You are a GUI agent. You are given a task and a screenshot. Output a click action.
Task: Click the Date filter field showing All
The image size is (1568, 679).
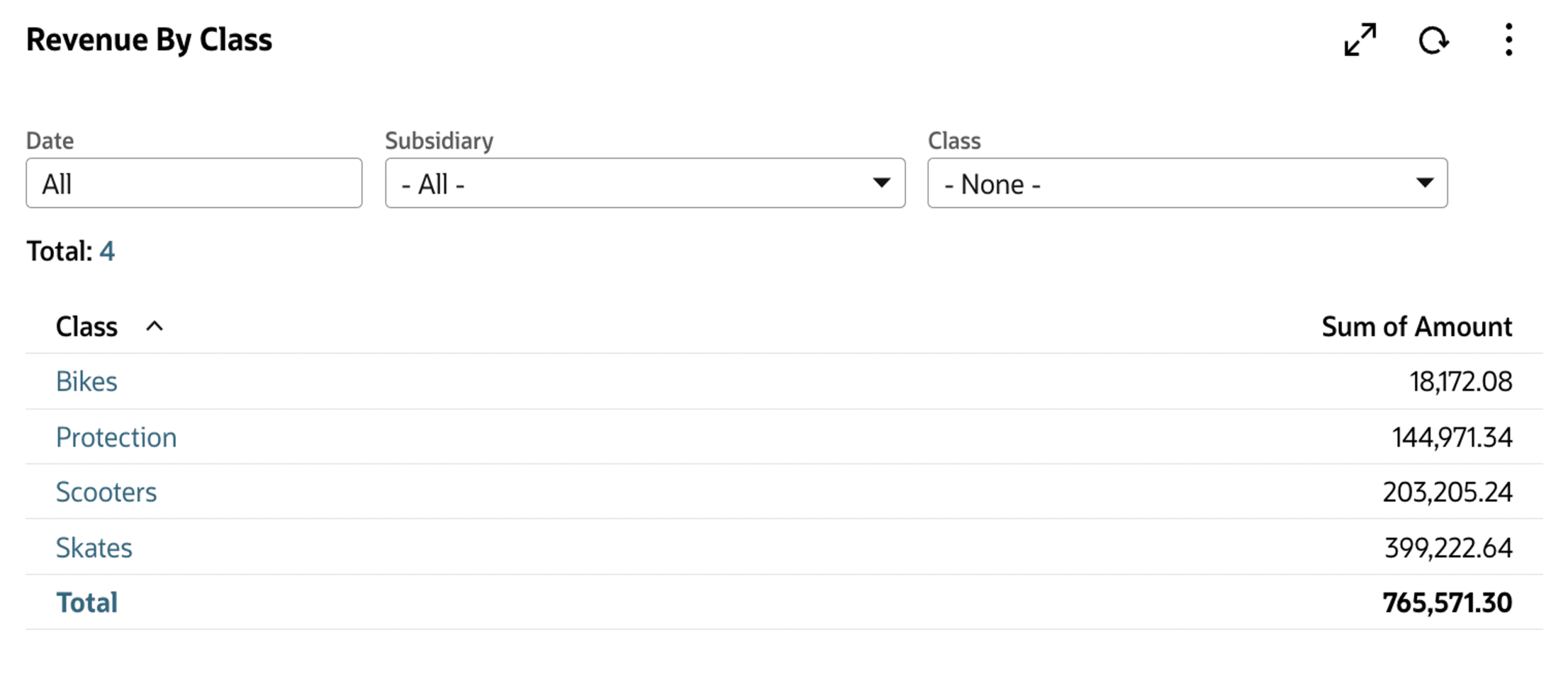194,183
